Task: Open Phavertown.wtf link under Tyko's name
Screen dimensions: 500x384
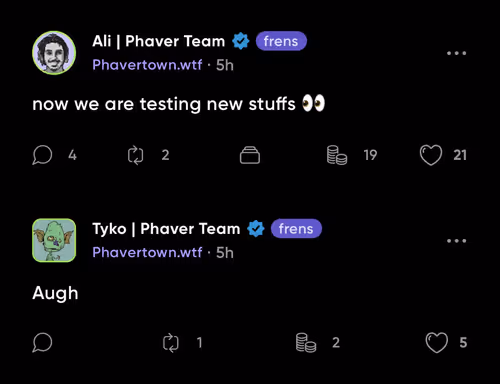Action: [x=147, y=252]
